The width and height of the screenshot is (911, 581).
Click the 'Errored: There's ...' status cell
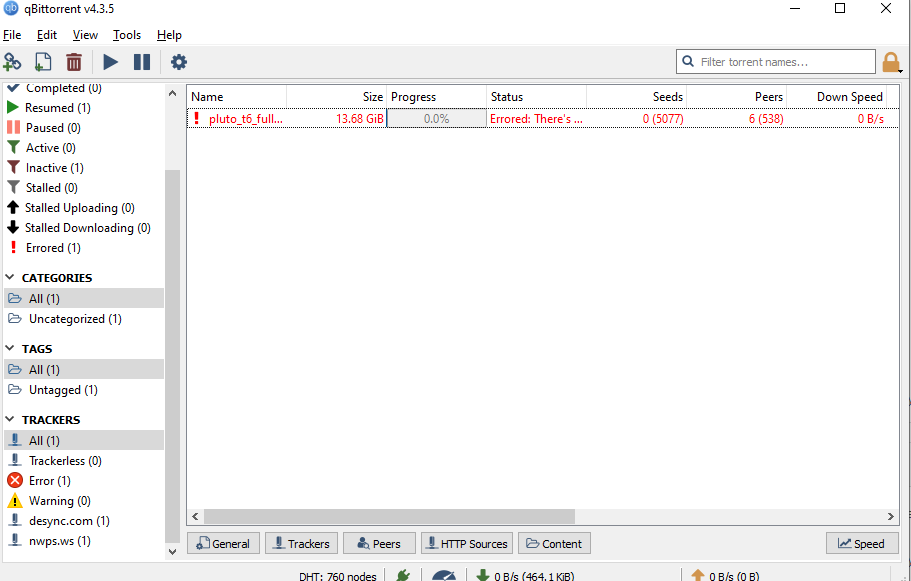point(536,119)
